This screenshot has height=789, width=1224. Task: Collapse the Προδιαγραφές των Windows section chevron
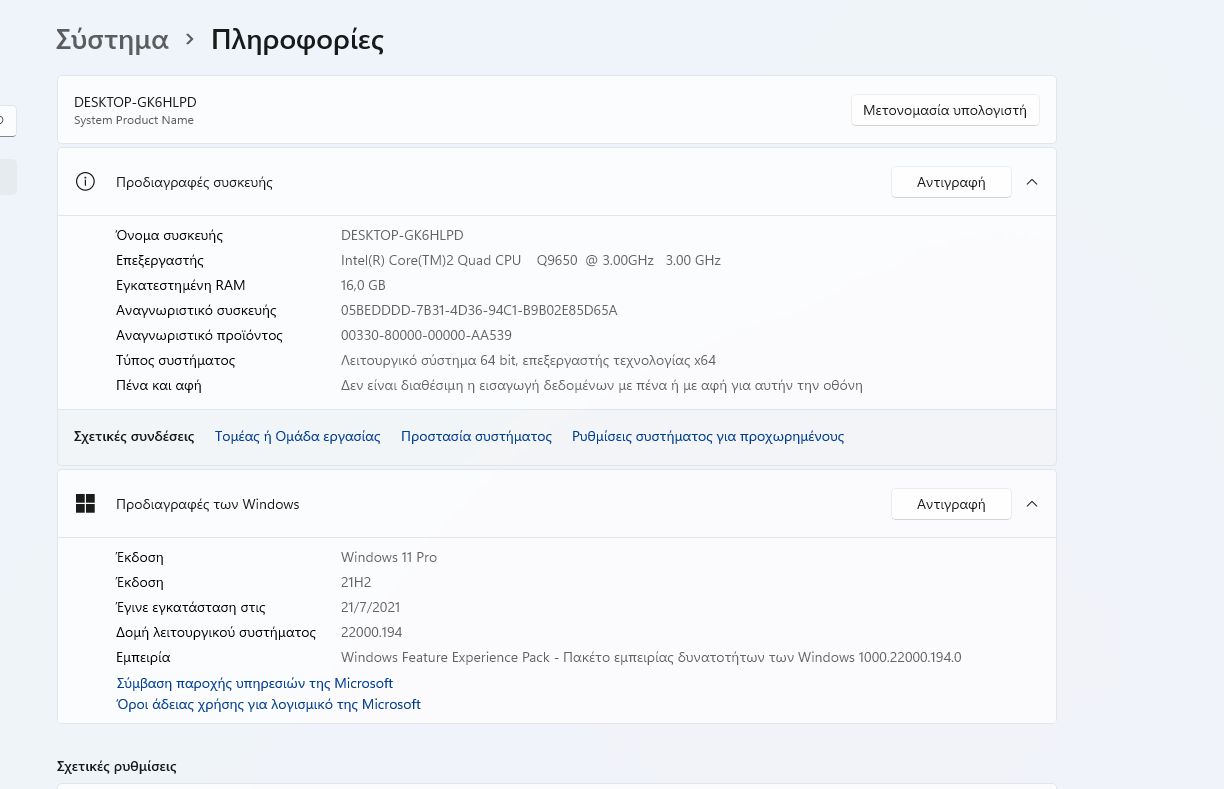click(x=1032, y=504)
